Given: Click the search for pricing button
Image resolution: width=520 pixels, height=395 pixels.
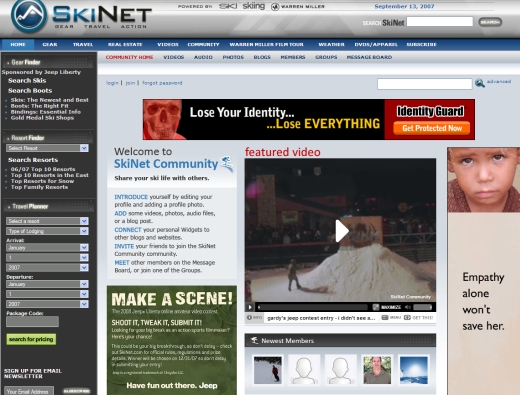Looking at the screenshot, I should (31, 339).
